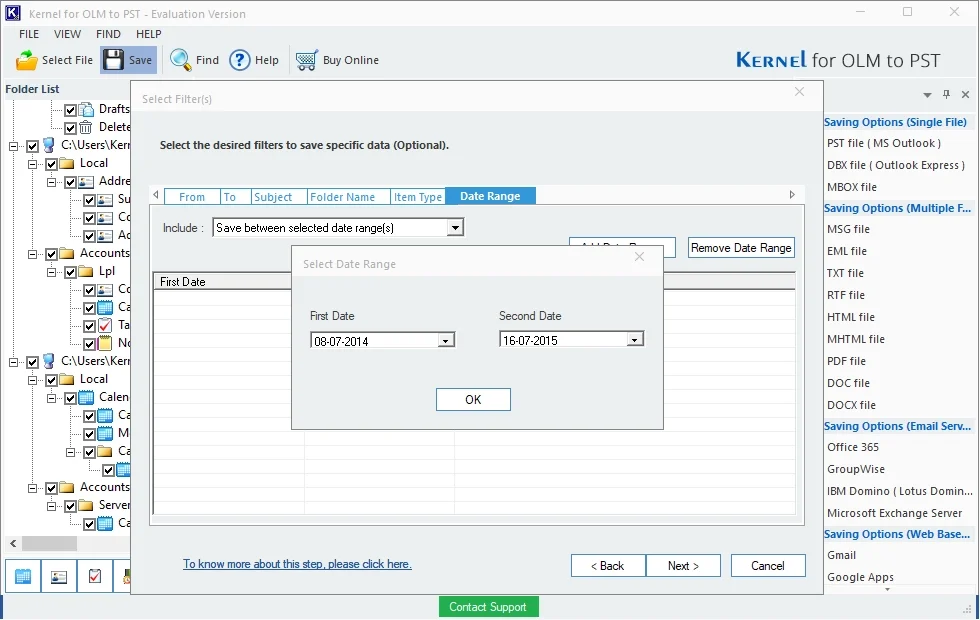Open contacts view icon in bottom bar
Viewport: 980px width, 620px height.
point(59,576)
